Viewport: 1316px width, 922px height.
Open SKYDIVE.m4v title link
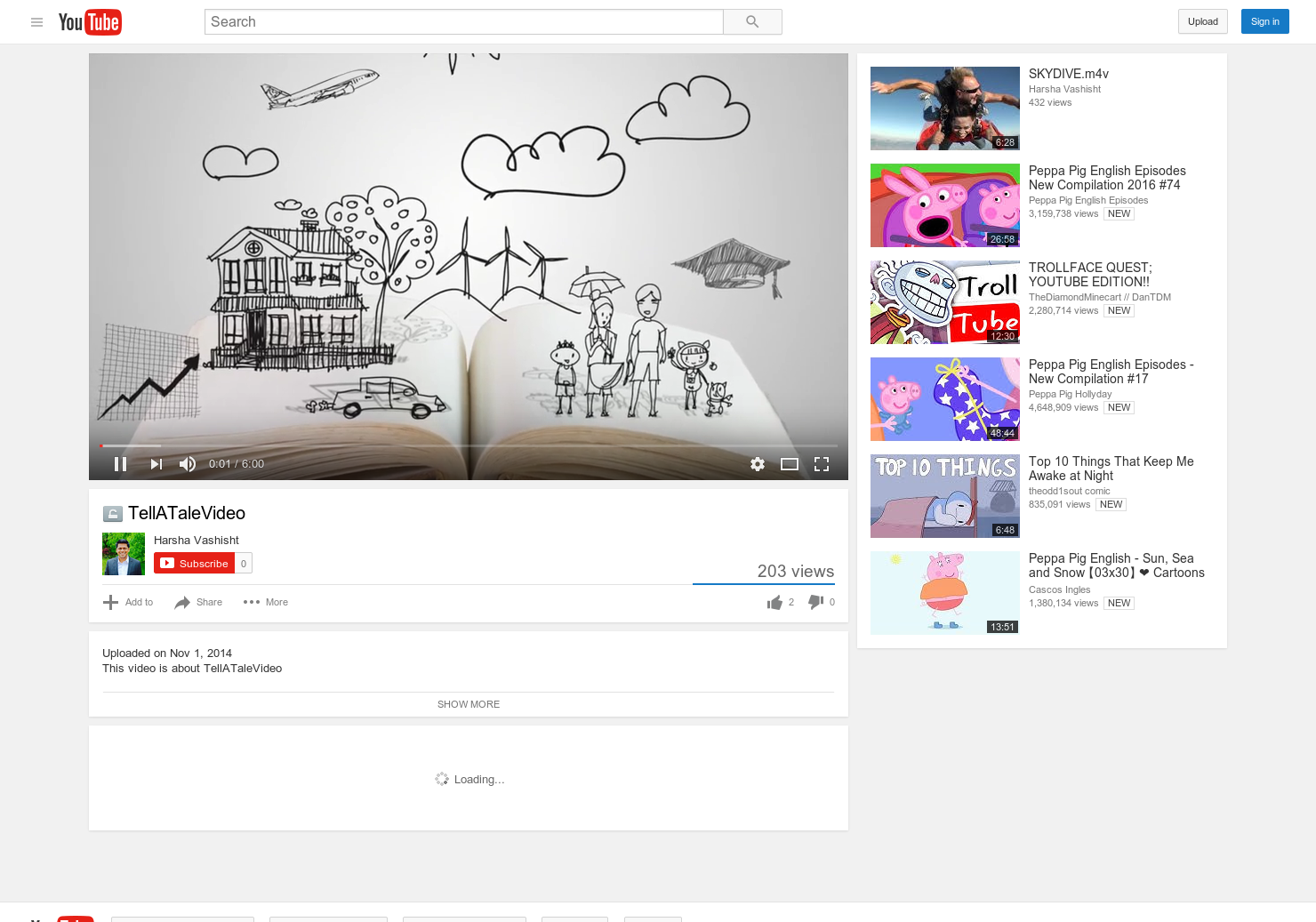[x=1069, y=74]
